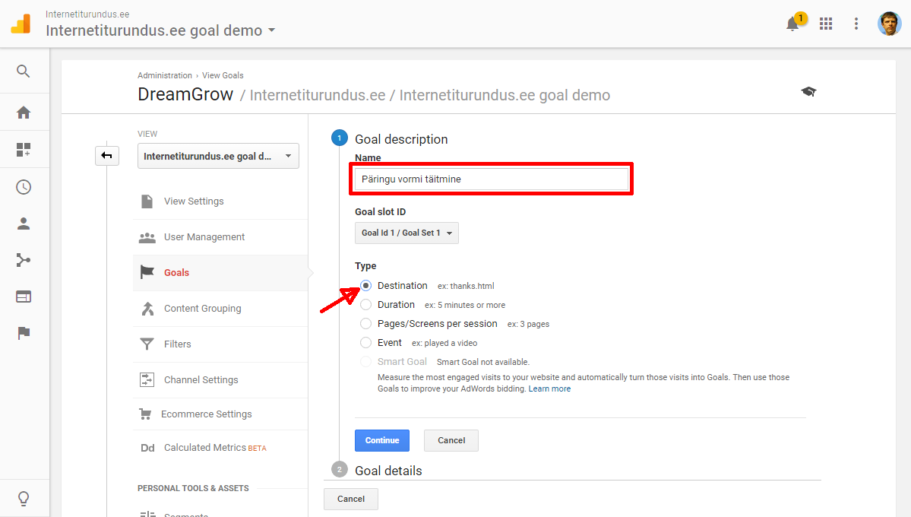The image size is (911, 517).
Task: Open the user account avatar
Action: (x=889, y=23)
